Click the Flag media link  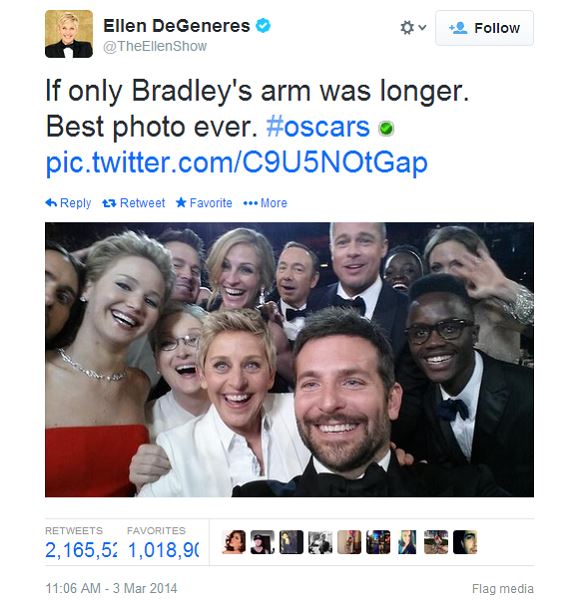click(503, 588)
